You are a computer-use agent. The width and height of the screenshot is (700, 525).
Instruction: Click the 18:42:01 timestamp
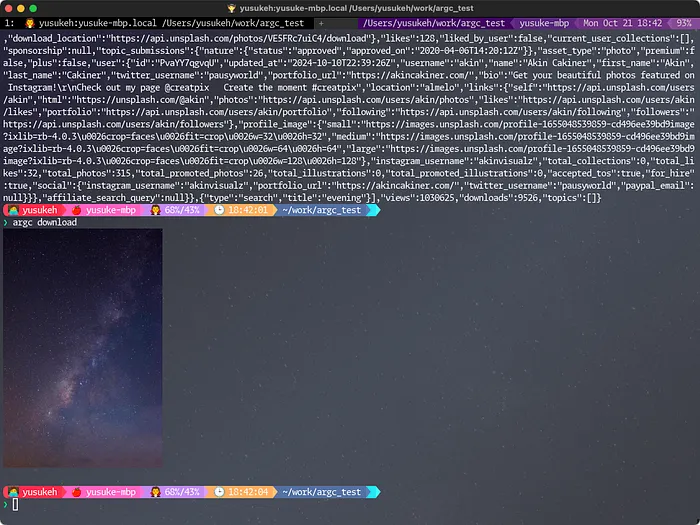point(248,210)
